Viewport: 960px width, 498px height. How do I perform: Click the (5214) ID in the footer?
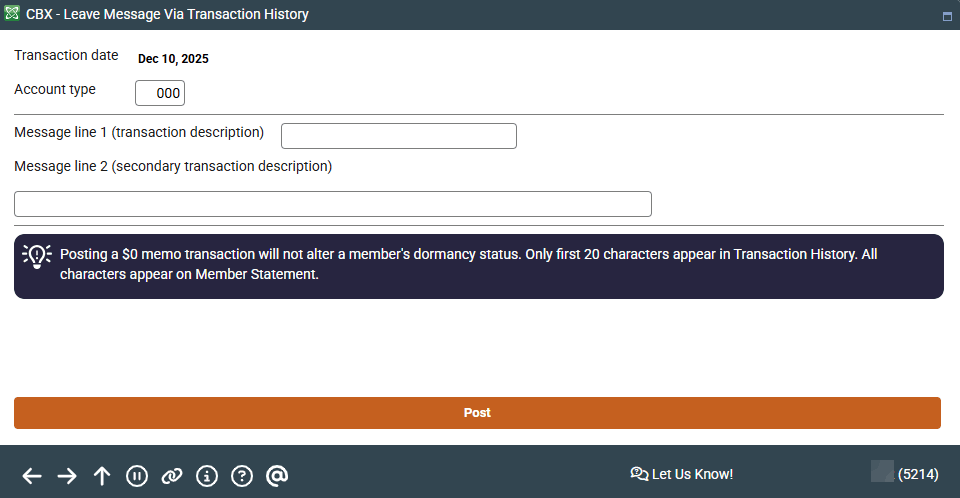(918, 474)
